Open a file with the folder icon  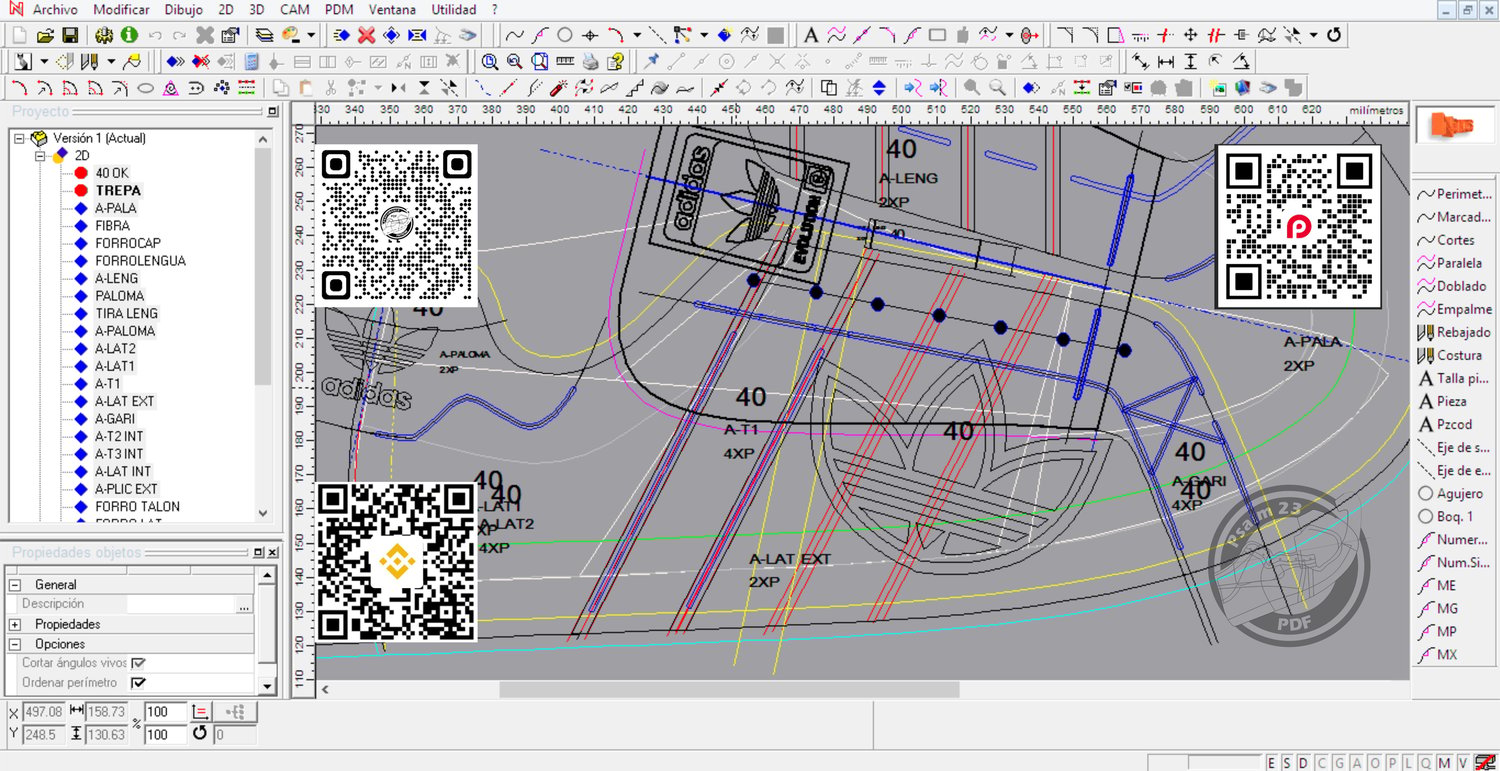[x=45, y=35]
